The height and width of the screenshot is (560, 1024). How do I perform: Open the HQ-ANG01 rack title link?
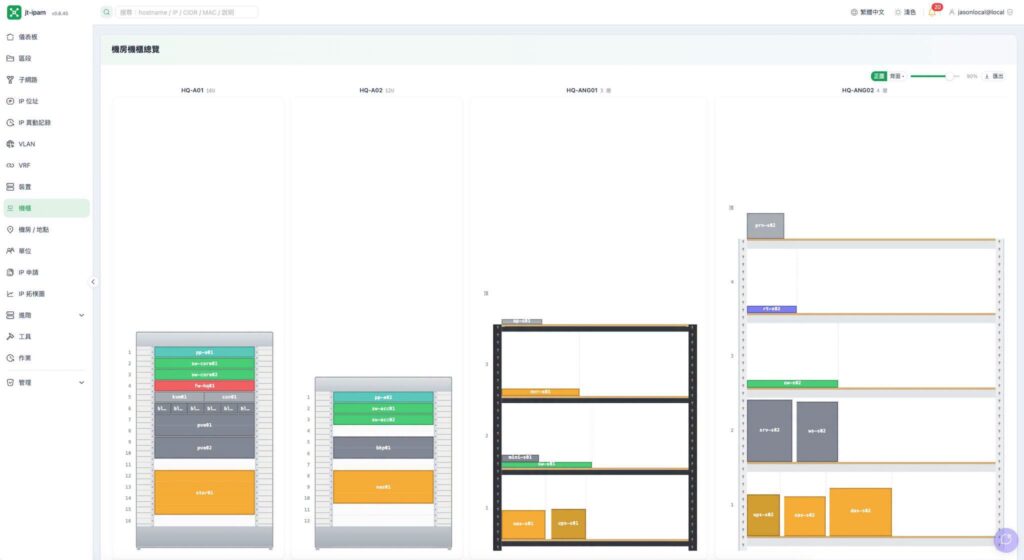[x=581, y=90]
